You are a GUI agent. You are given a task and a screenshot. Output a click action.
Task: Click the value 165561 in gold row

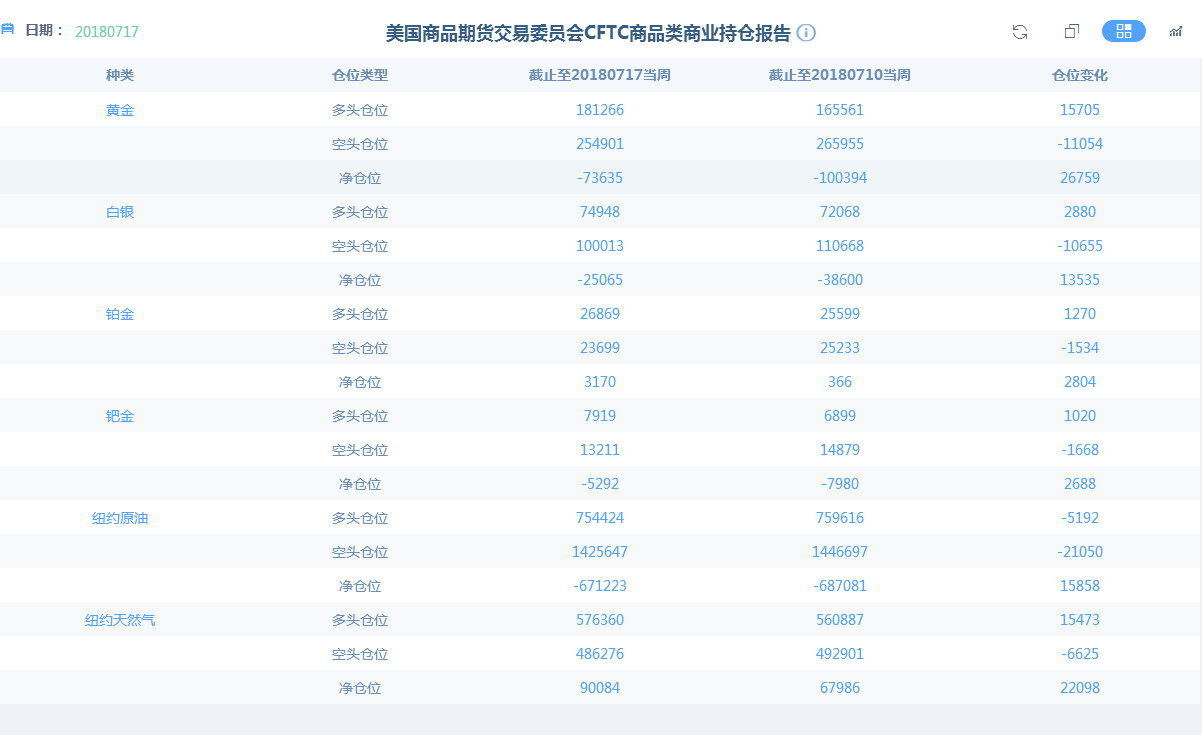click(840, 110)
